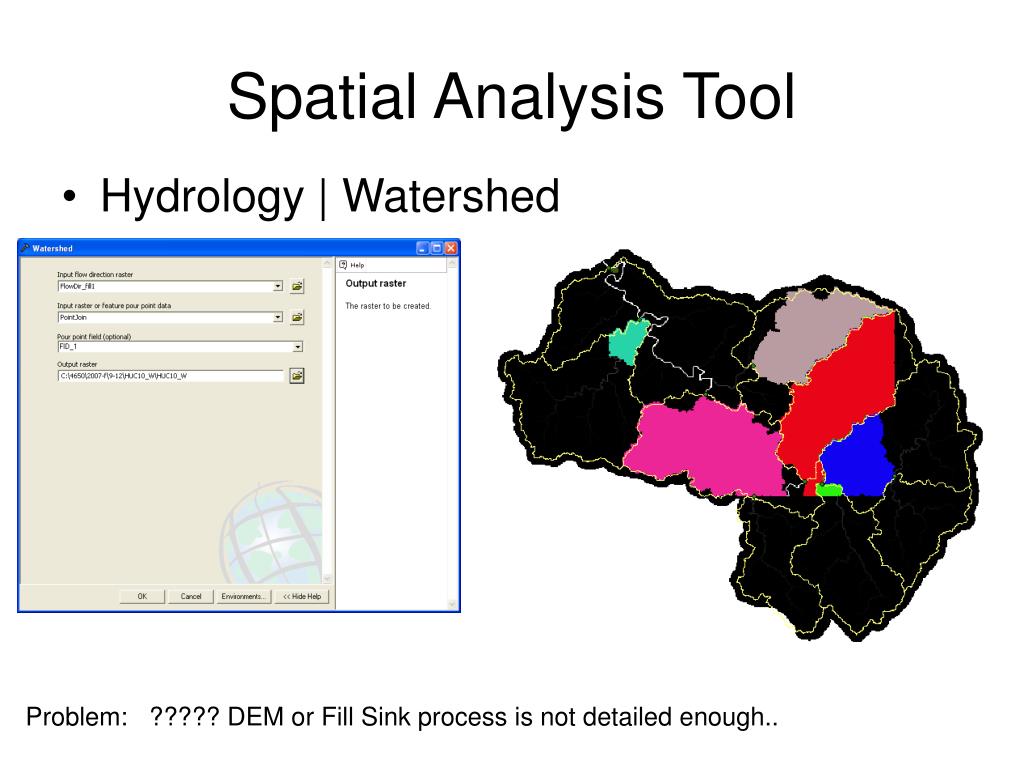This screenshot has width=1024, height=768.
Task: Click the 'Pour point field (optional)' label
Action: pos(94,336)
